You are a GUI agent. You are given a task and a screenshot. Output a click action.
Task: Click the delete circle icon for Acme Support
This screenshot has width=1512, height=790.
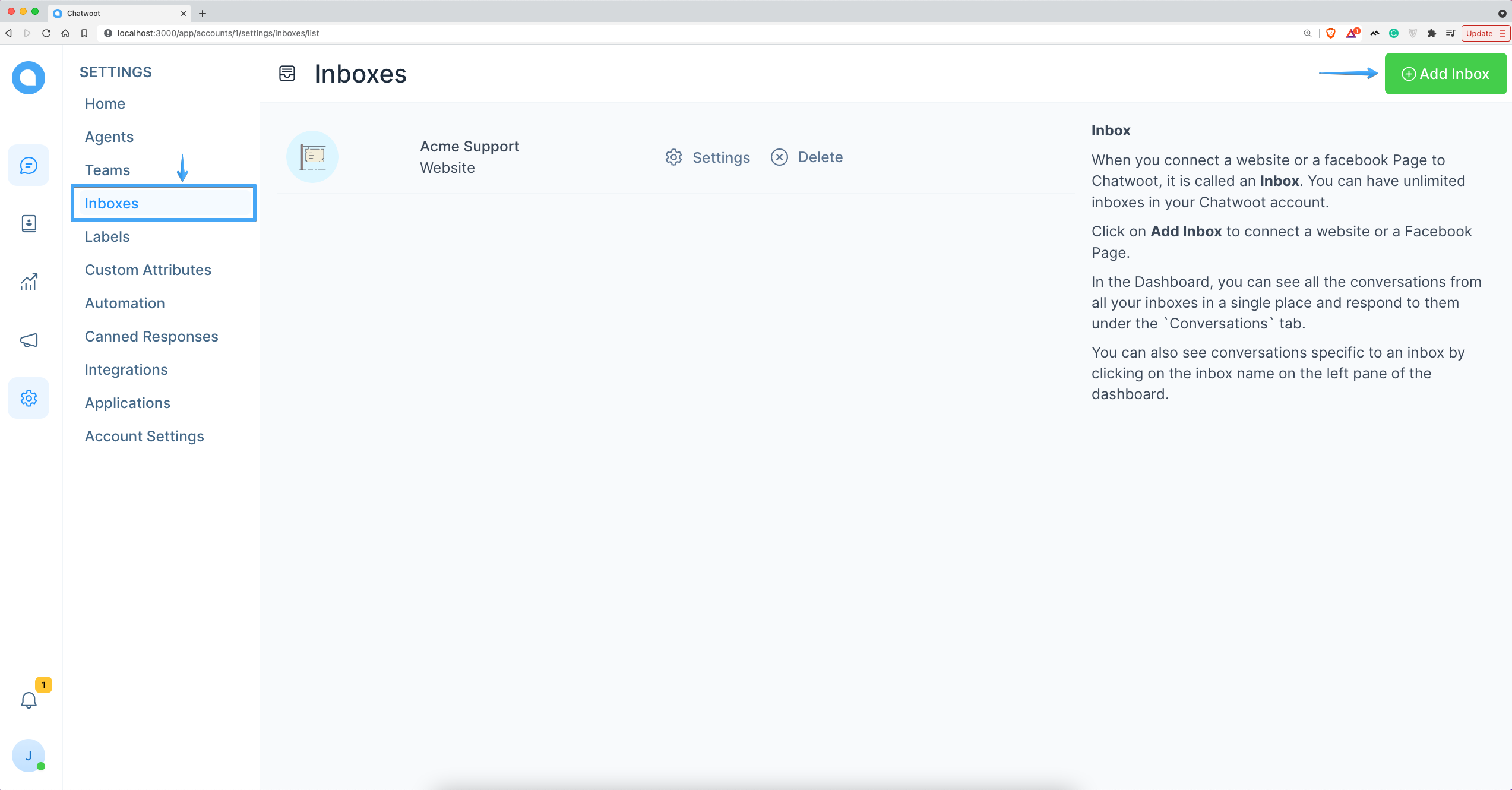(780, 157)
